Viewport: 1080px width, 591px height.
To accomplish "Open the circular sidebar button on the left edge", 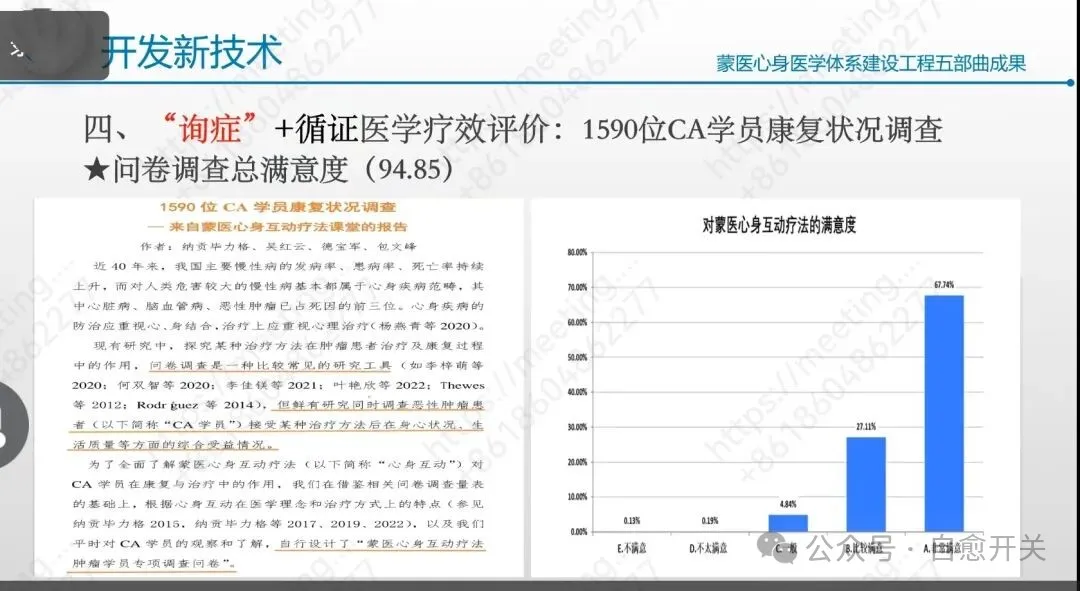I will tap(8, 422).
